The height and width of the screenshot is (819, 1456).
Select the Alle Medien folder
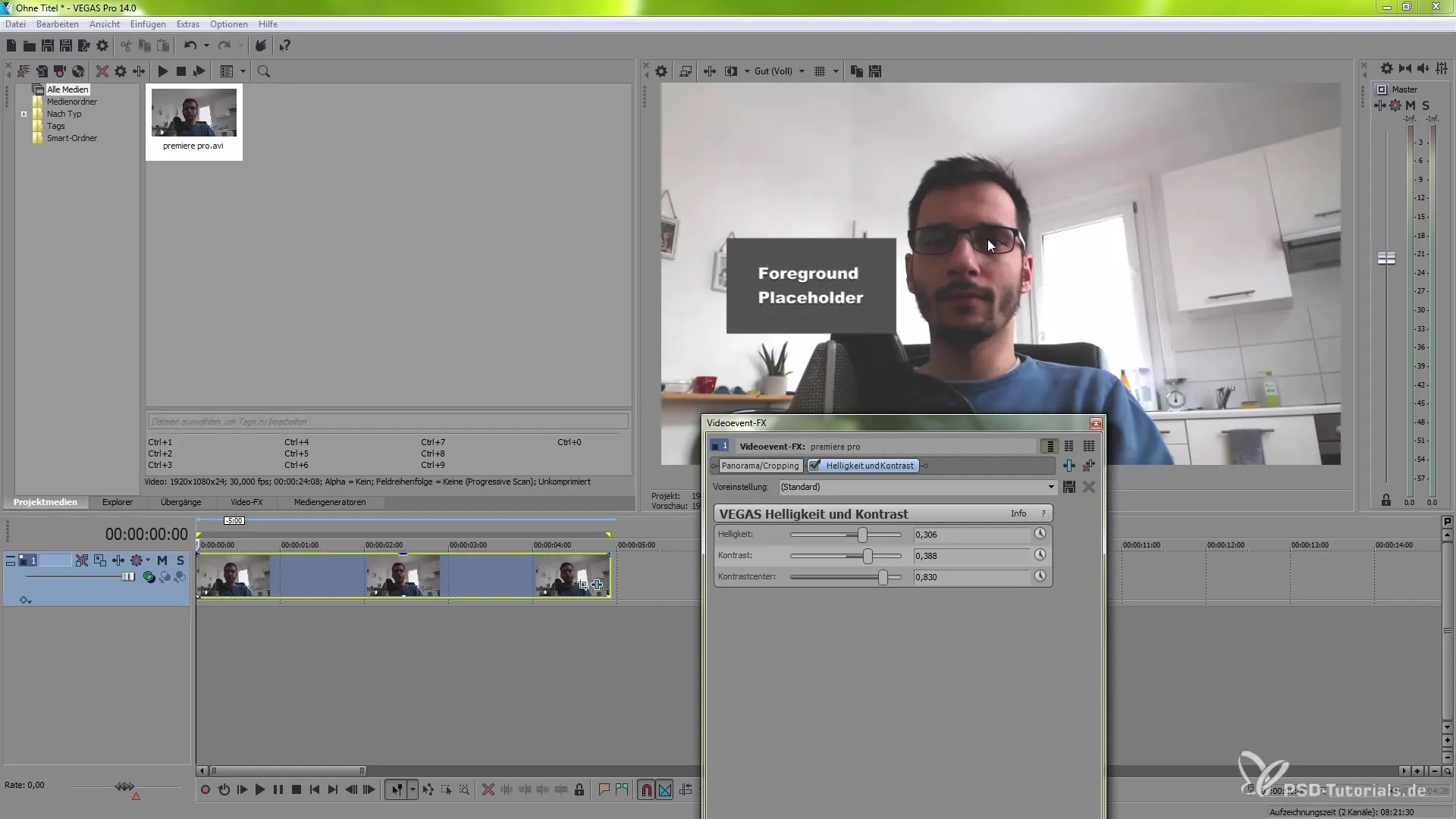(67, 89)
